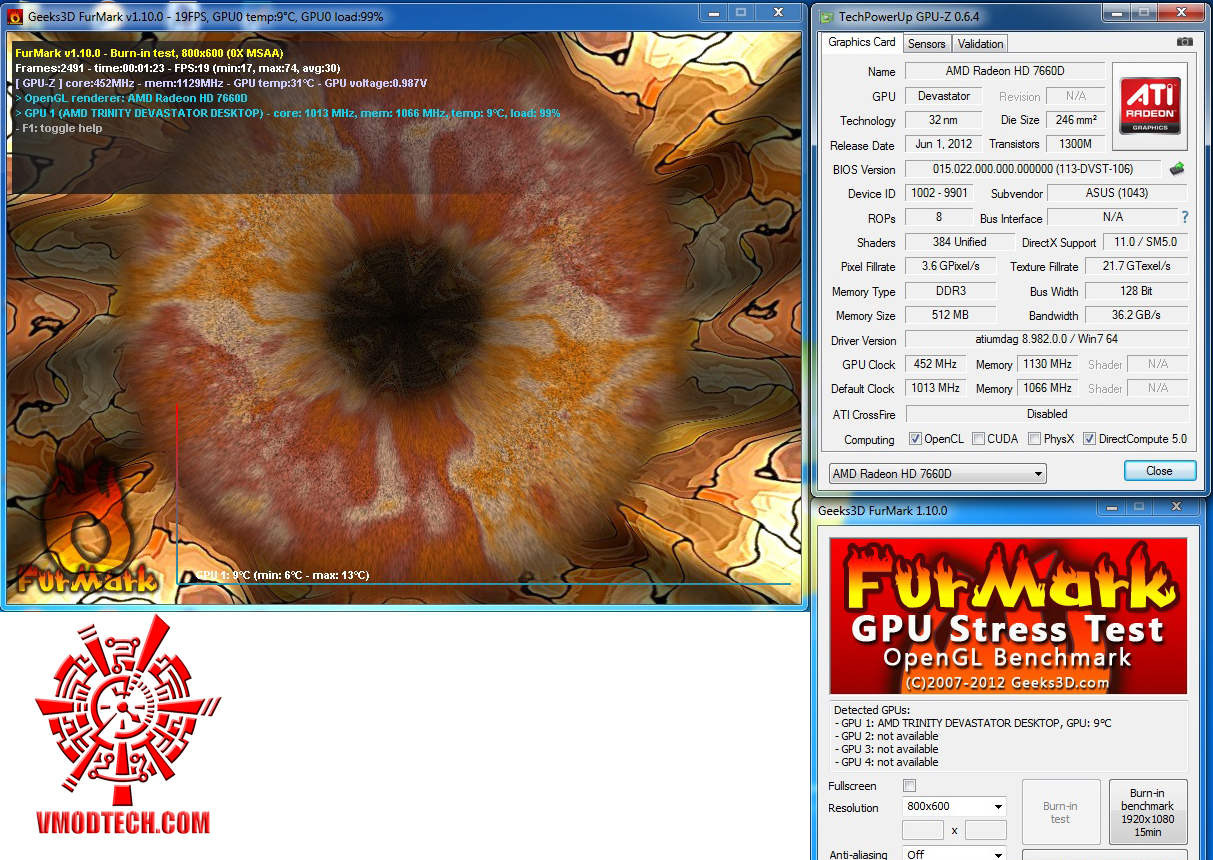Click the Name field AMD Radeon HD 7660D

click(x=1004, y=71)
